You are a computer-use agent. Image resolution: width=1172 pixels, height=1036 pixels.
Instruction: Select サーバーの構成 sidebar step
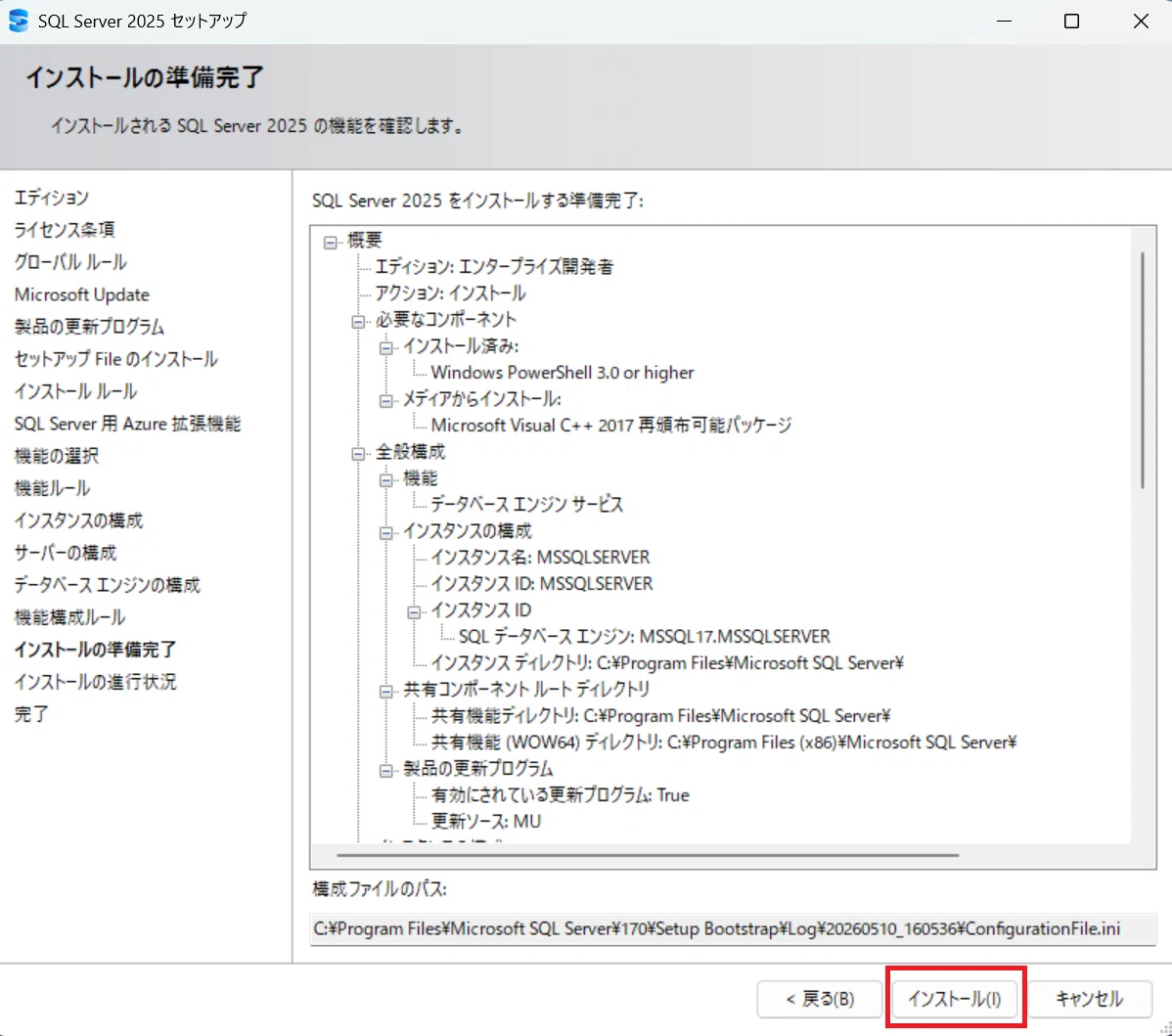click(x=65, y=553)
